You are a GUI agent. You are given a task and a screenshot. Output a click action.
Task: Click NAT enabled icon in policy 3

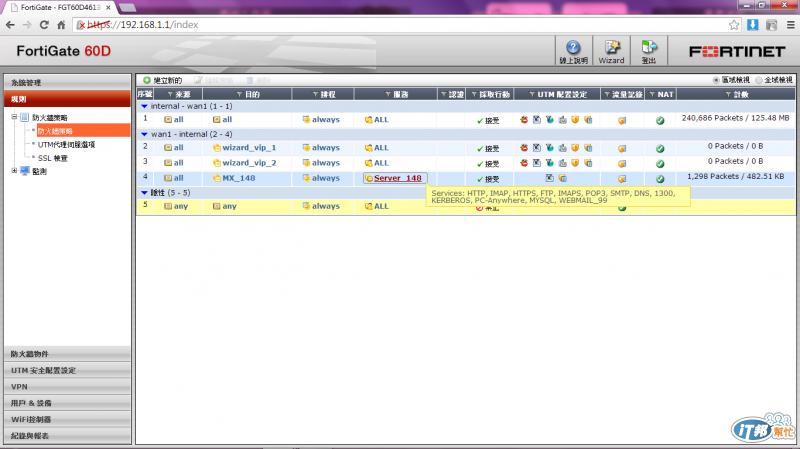tap(660, 164)
